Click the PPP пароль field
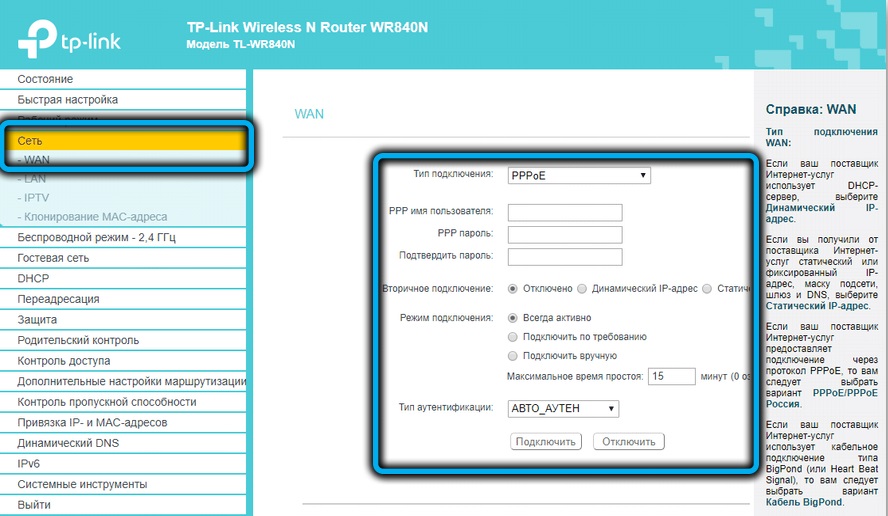888x516 pixels. point(565,234)
